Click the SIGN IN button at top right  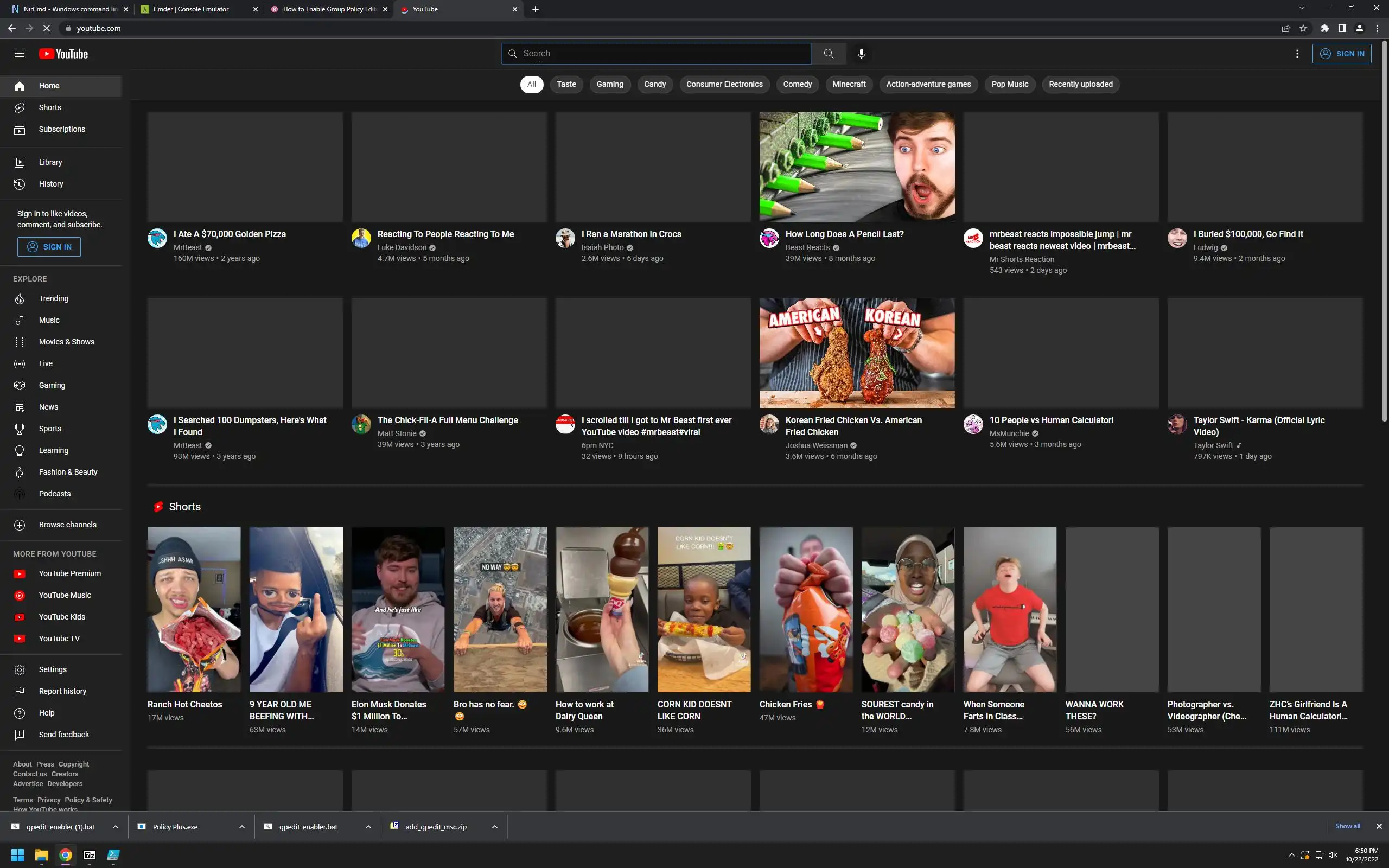point(1341,53)
